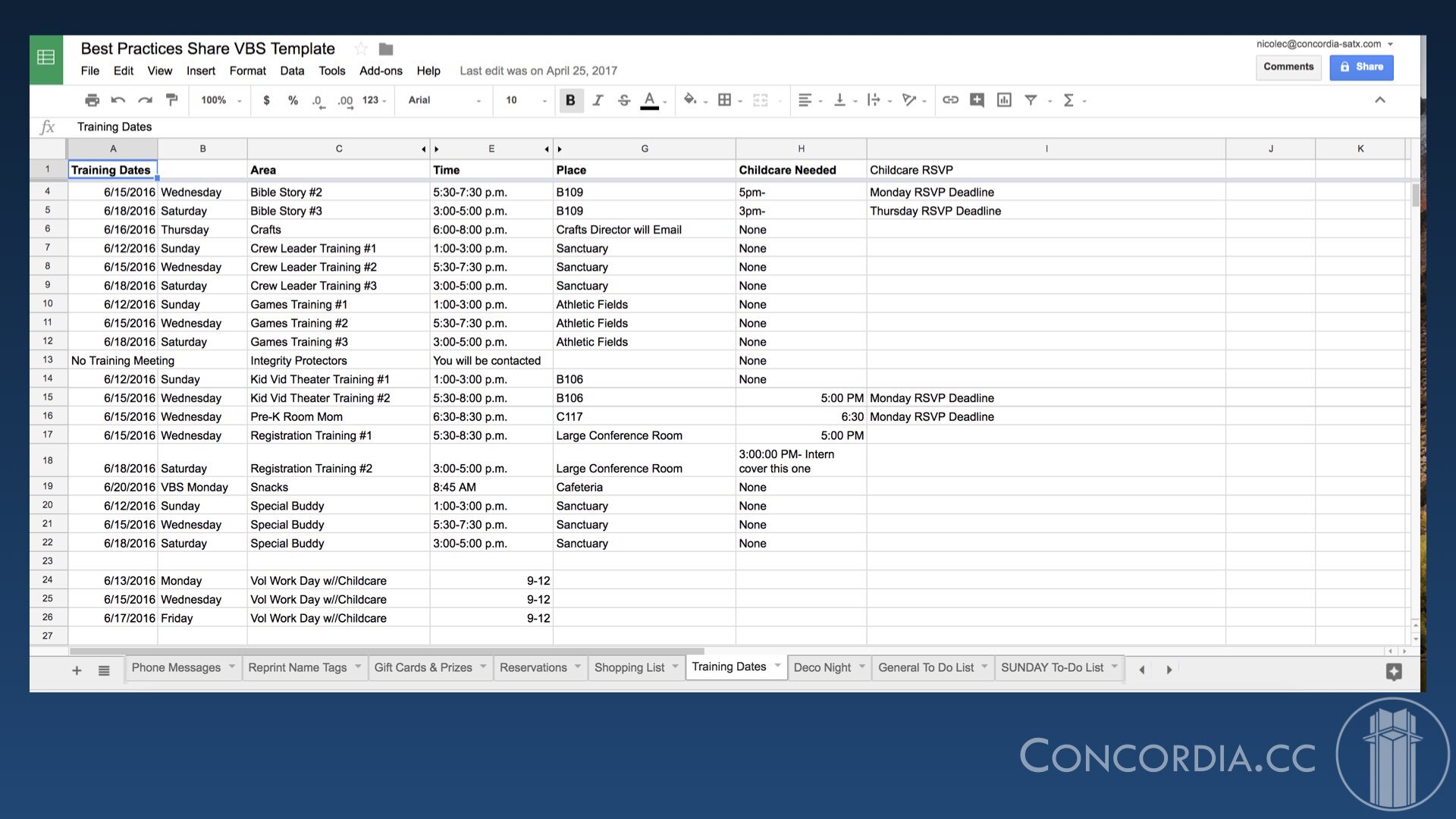Select cell containing Integrity Protectors
The height and width of the screenshot is (819, 1456).
[338, 361]
